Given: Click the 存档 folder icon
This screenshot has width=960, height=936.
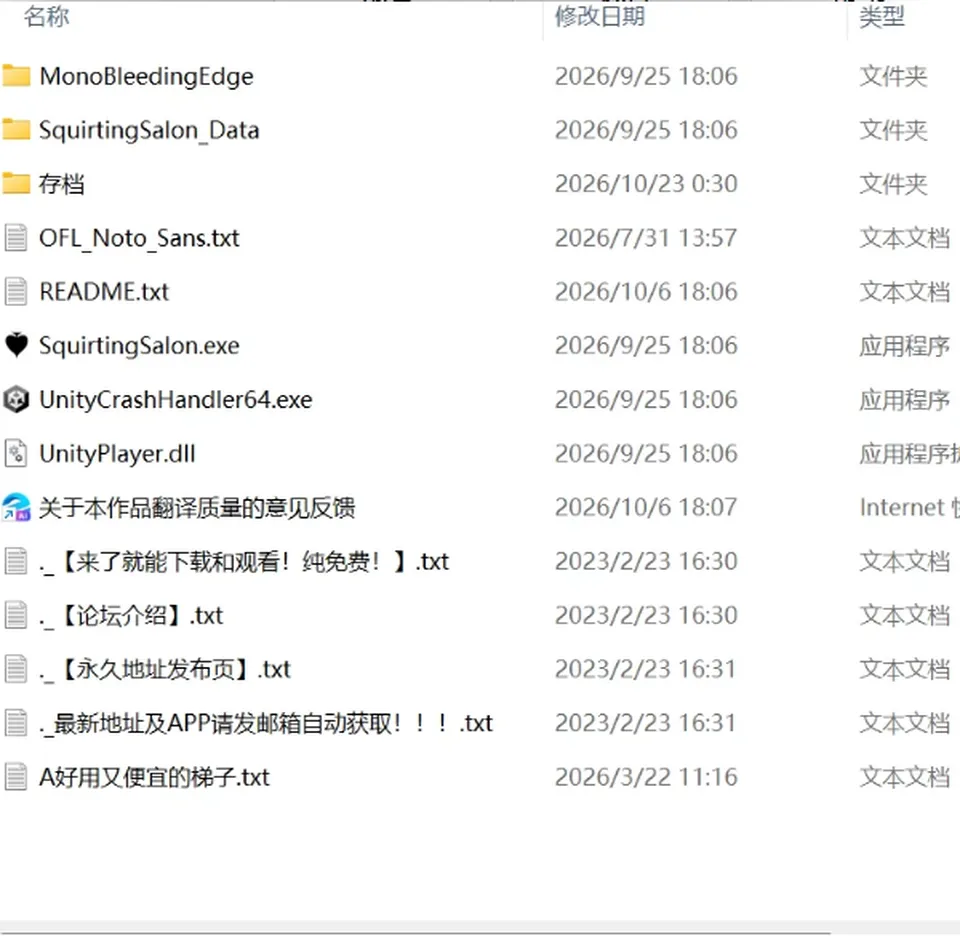Looking at the screenshot, I should pos(16,184).
